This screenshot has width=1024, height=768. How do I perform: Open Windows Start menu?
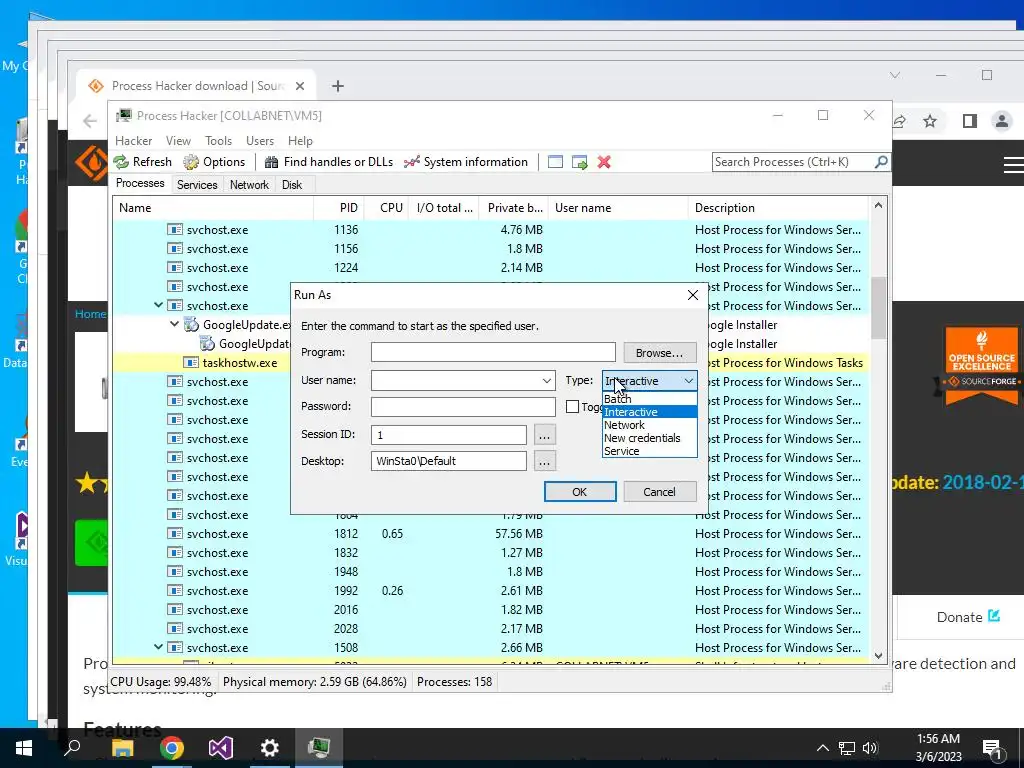[24, 748]
